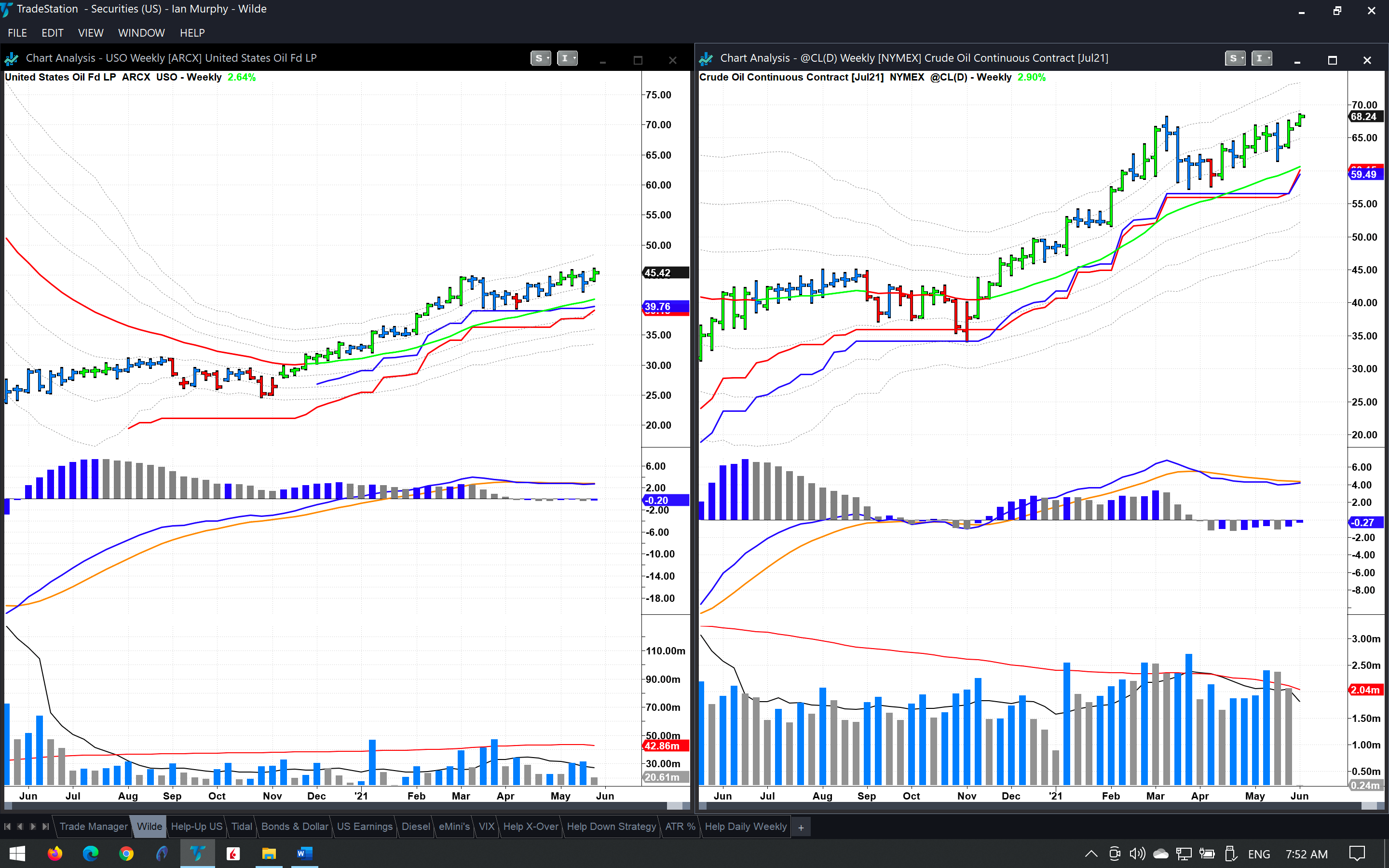This screenshot has width=1389, height=868.
Task: Click the Chart Analysis icon of USO window
Action: point(12,58)
